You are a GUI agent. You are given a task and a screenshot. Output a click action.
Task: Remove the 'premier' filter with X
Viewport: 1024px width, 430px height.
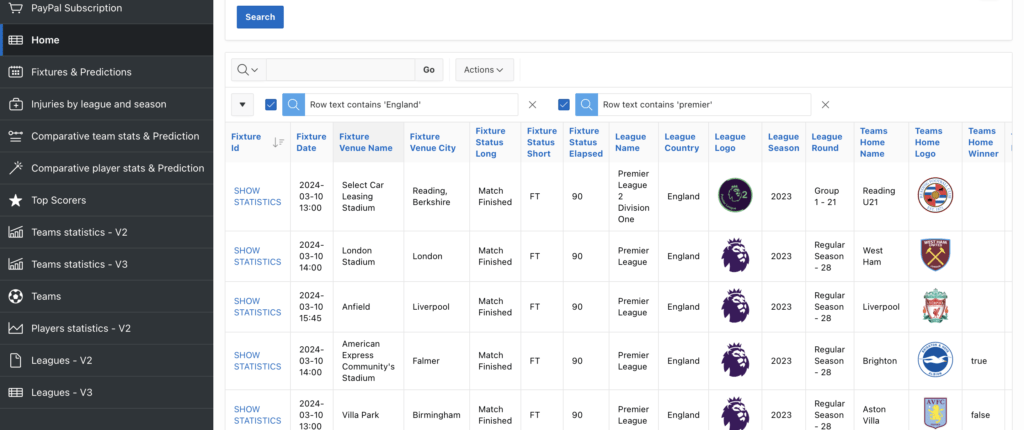pyautogui.click(x=825, y=105)
